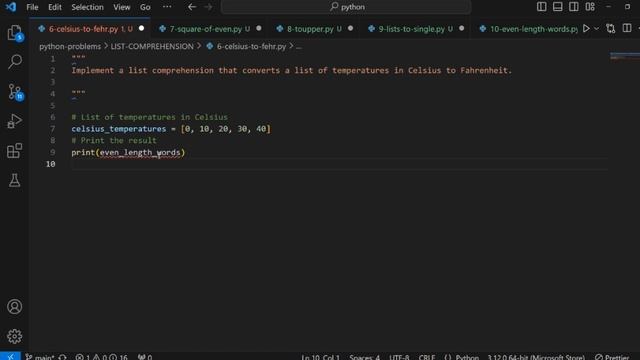This screenshot has height=360, width=640.
Task: Click the comment '# List of temperatures in Celsius'
Action: click(x=149, y=117)
